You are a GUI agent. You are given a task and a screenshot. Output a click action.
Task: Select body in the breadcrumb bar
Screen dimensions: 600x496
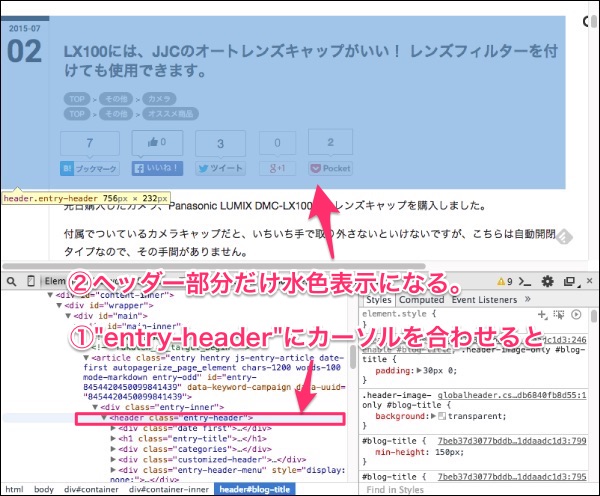tap(44, 489)
